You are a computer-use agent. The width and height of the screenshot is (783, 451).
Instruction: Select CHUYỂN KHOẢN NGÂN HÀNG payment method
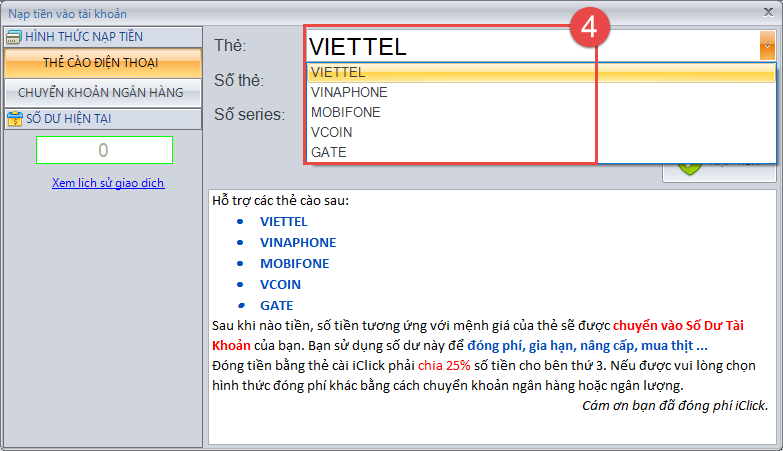103,92
